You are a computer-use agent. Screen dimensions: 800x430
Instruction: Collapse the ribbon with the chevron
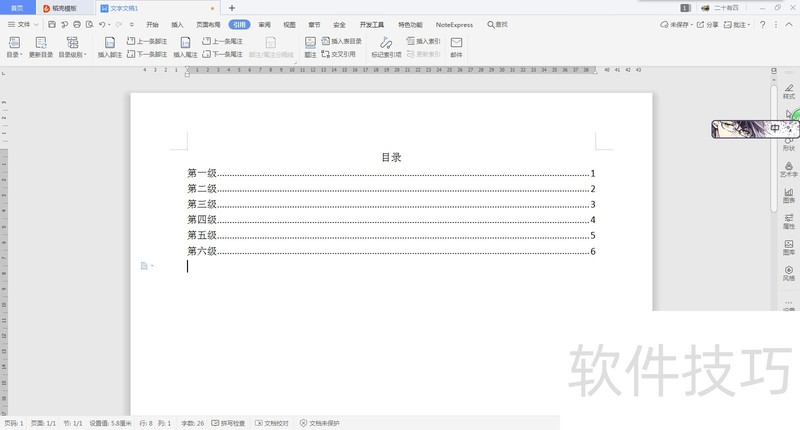(x=789, y=24)
